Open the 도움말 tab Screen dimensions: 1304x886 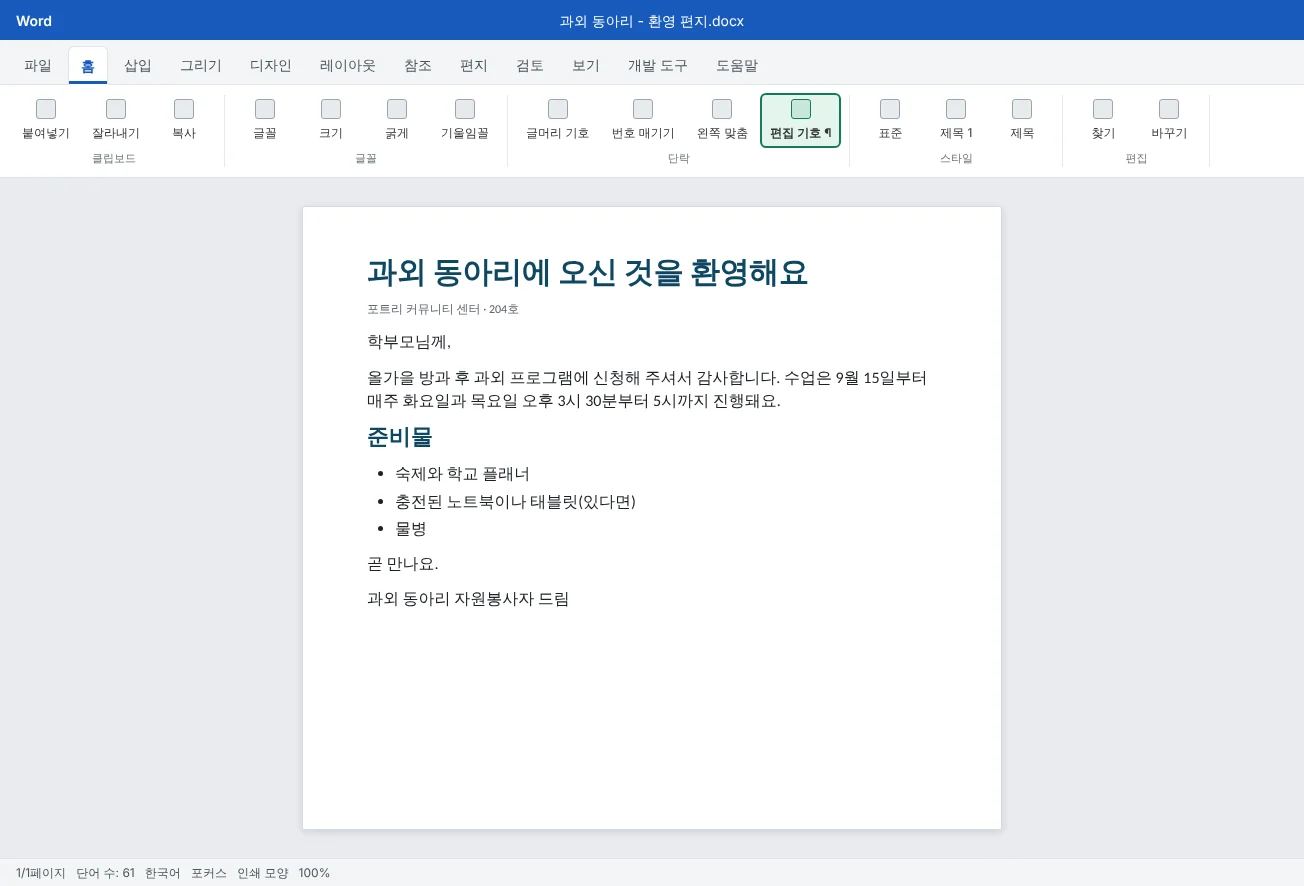pos(737,65)
